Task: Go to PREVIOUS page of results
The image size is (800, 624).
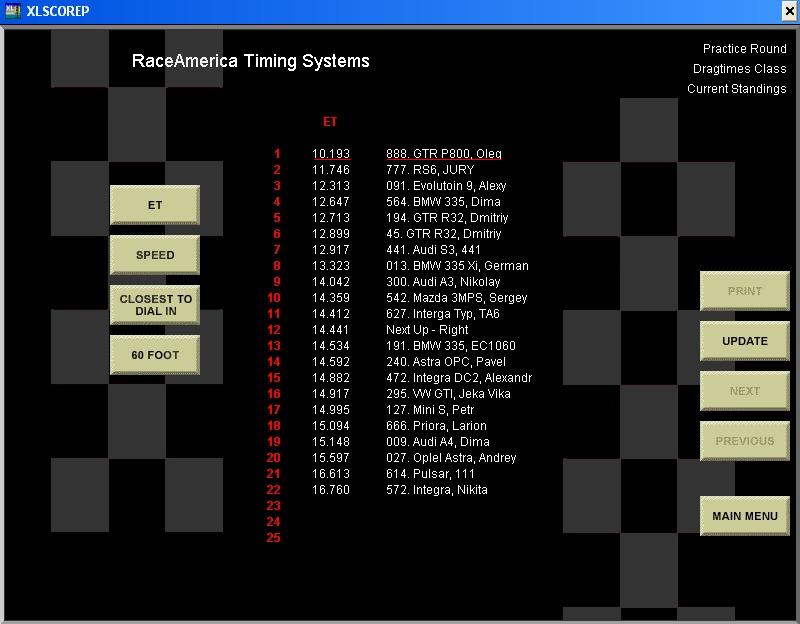Action: tap(745, 441)
